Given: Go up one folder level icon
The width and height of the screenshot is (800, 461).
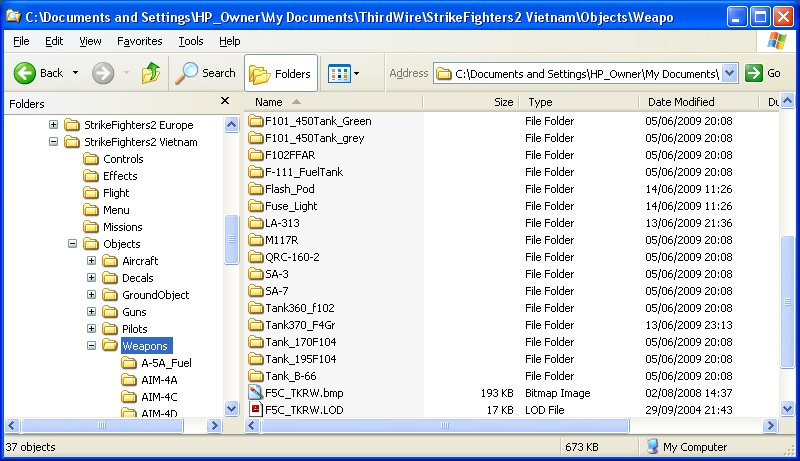Looking at the screenshot, I should pyautogui.click(x=151, y=73).
